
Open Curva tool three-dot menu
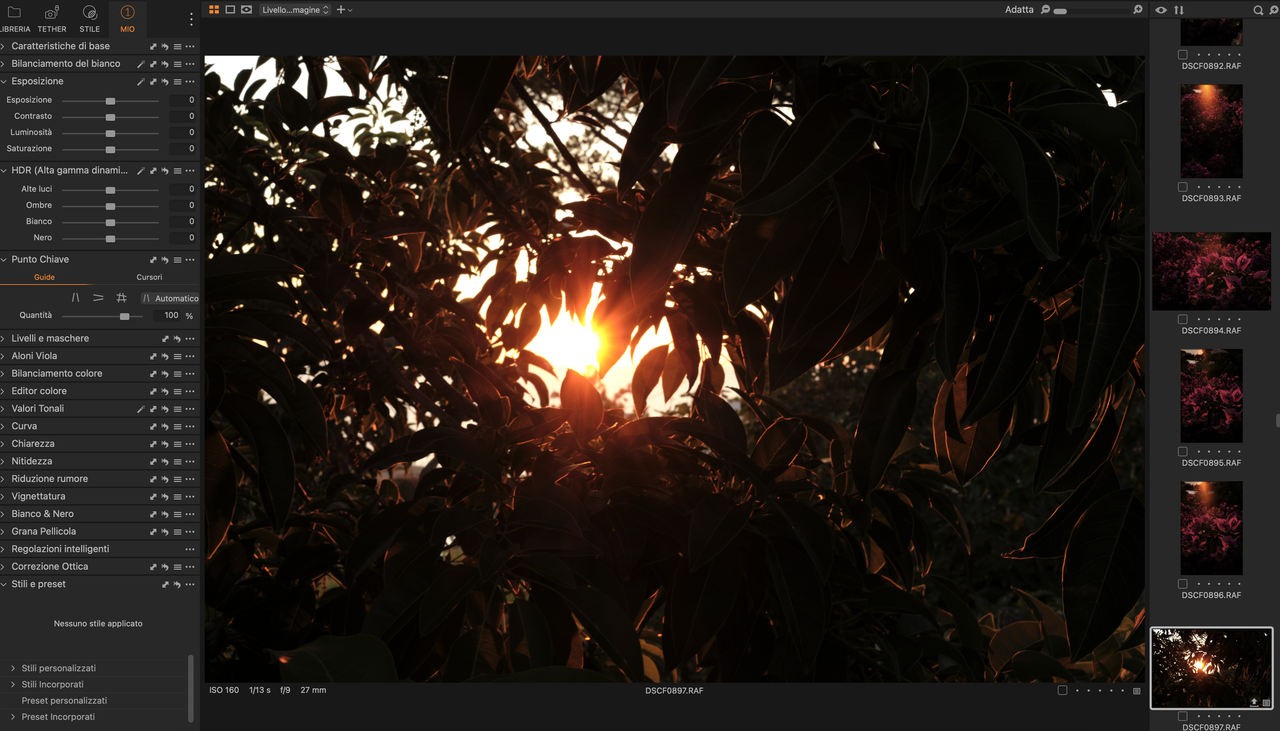tap(190, 427)
